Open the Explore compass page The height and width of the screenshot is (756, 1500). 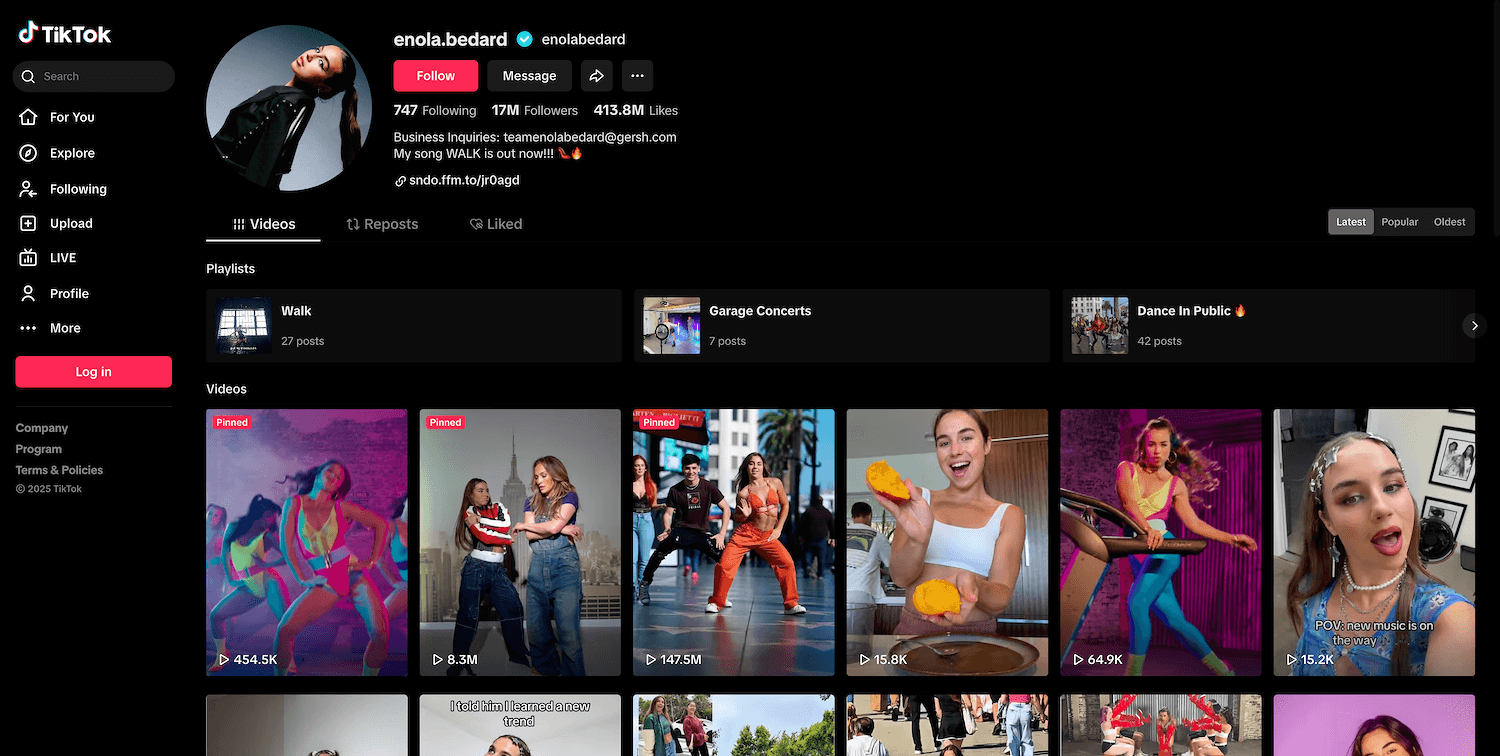(72, 153)
